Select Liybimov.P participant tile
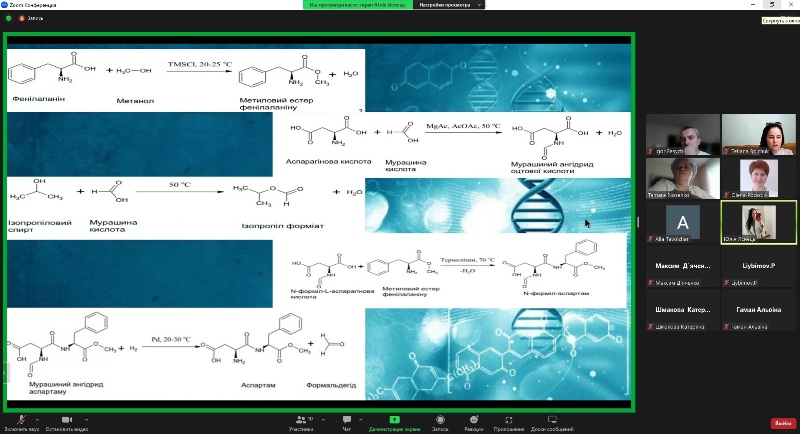The width and height of the screenshot is (800, 434). (759, 266)
